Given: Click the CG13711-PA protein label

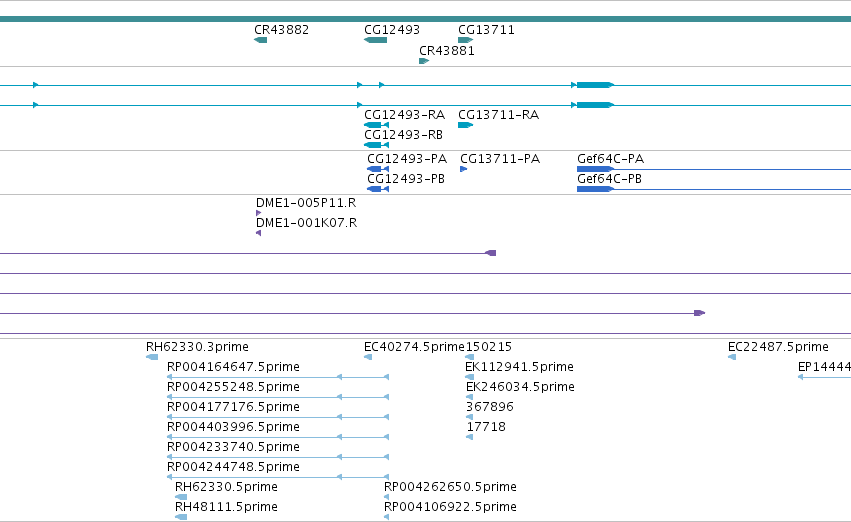Looking at the screenshot, I should point(500,159).
